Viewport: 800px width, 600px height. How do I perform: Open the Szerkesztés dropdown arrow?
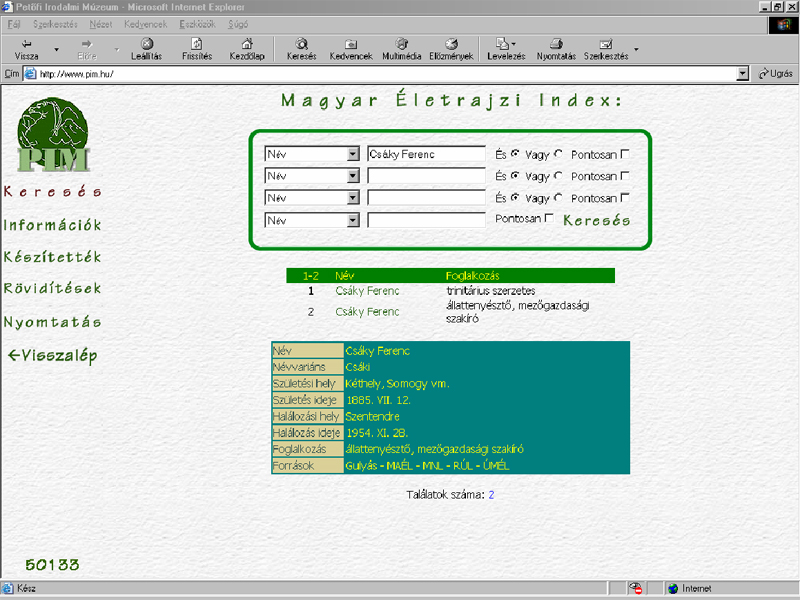coord(636,49)
